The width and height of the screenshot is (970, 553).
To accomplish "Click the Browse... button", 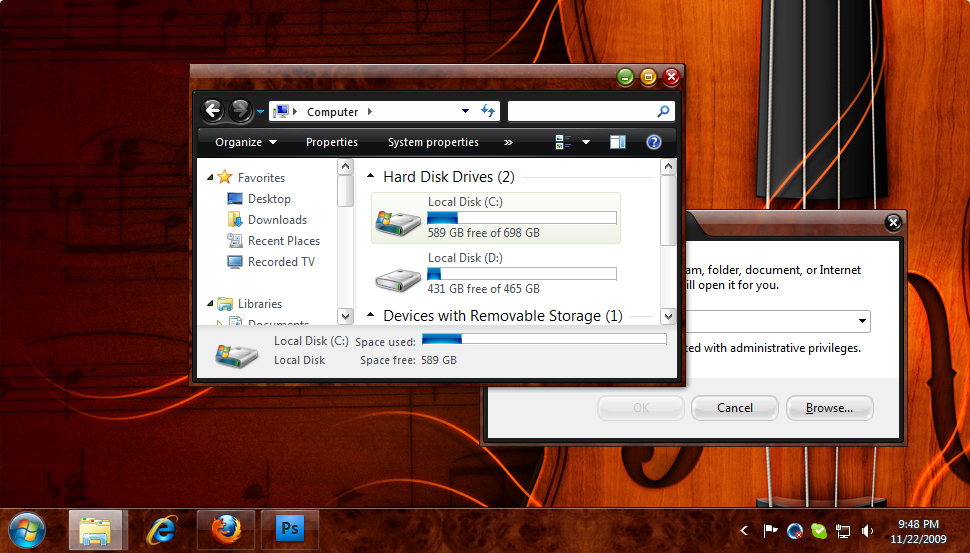I will pos(829,408).
